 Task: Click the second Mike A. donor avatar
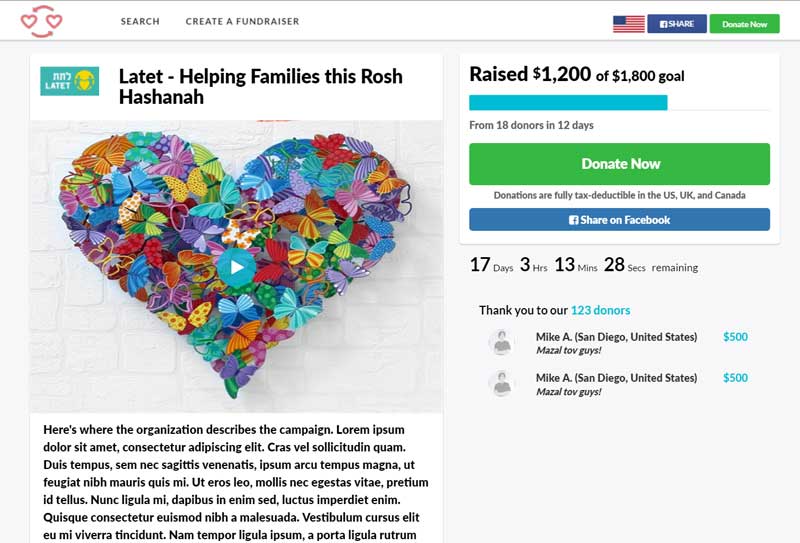(501, 384)
